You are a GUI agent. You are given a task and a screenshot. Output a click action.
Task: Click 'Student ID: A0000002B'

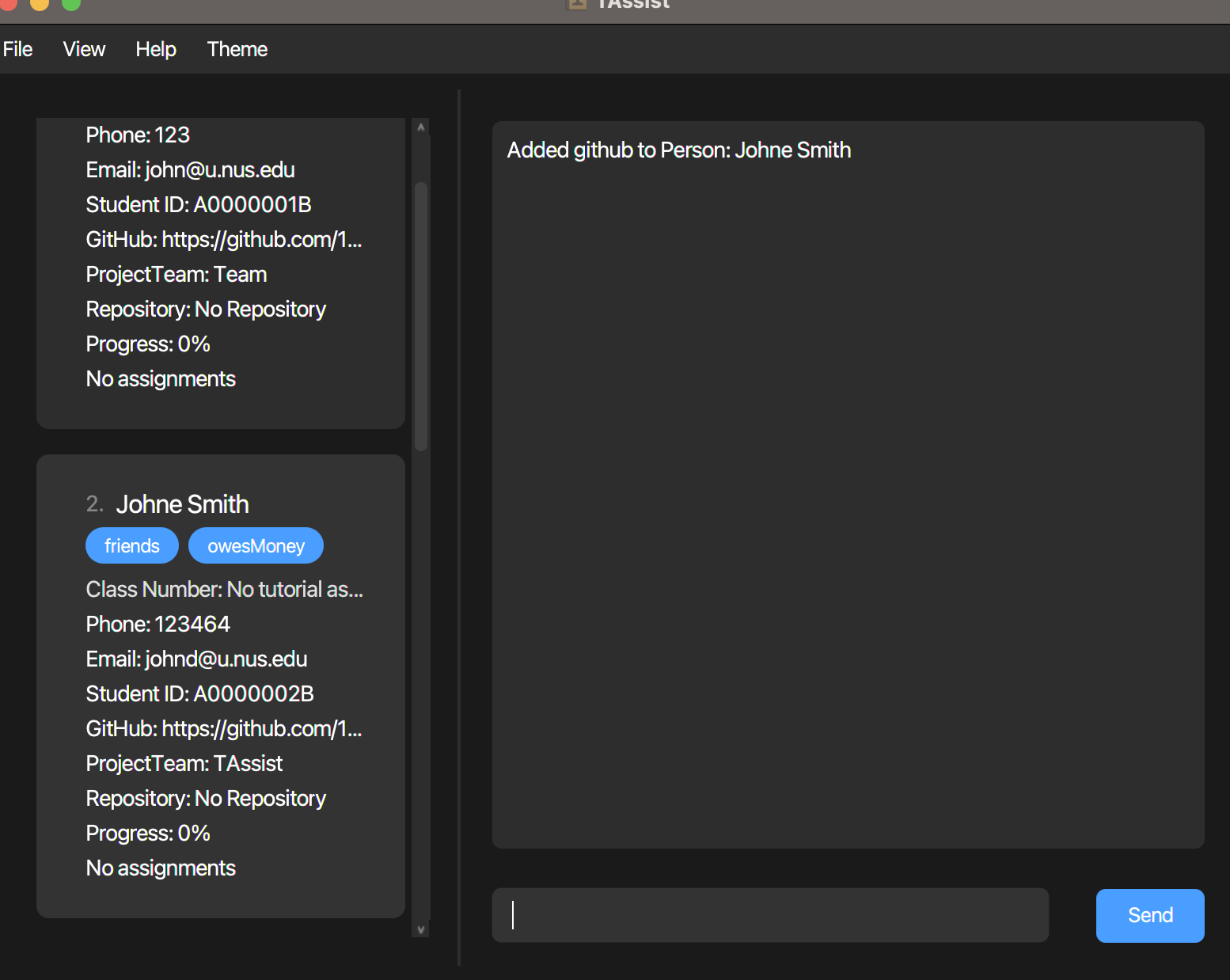(x=200, y=694)
